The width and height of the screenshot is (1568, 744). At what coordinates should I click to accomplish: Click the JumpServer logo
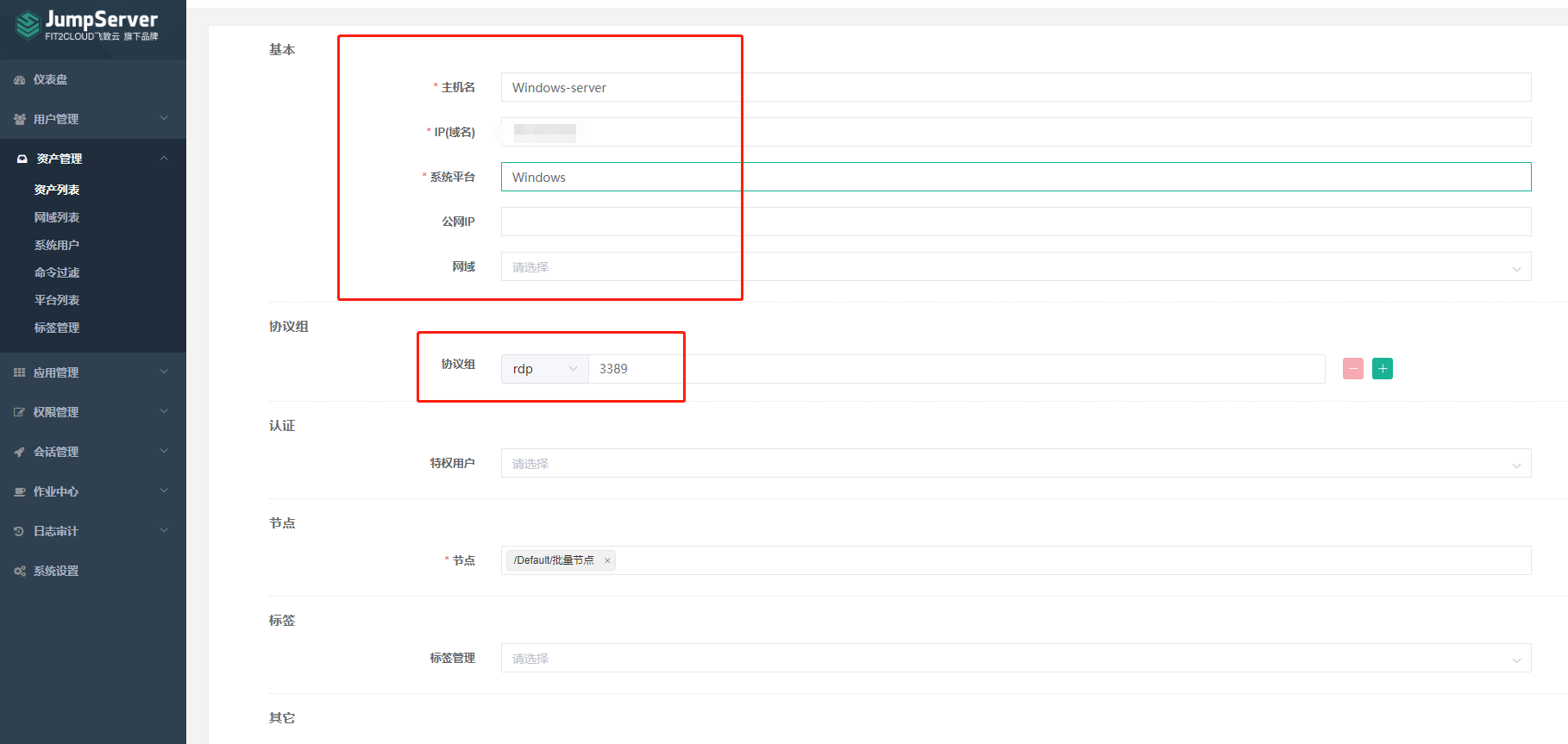click(86, 25)
